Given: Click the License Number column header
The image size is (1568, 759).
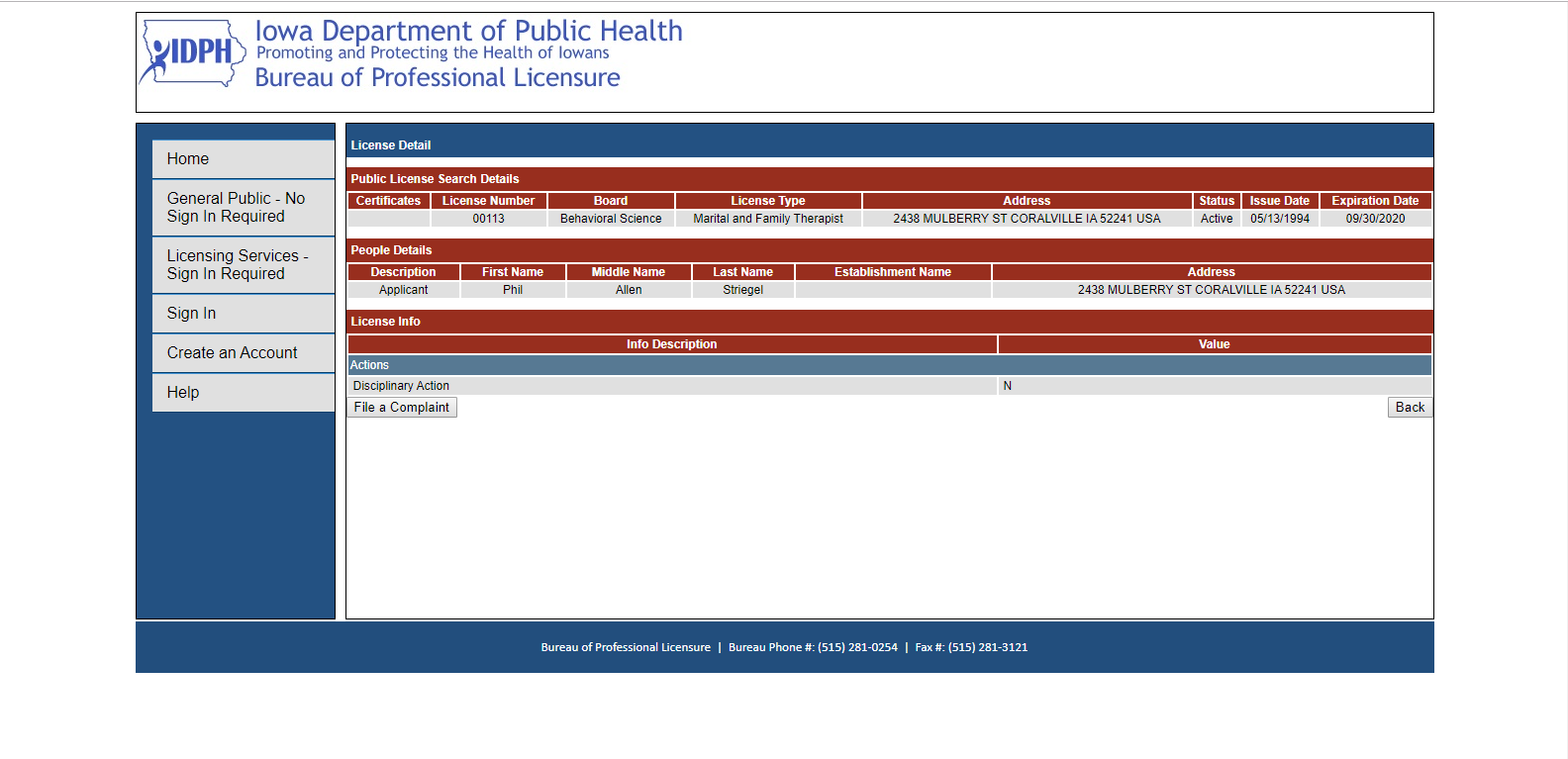Looking at the screenshot, I should tap(488, 201).
